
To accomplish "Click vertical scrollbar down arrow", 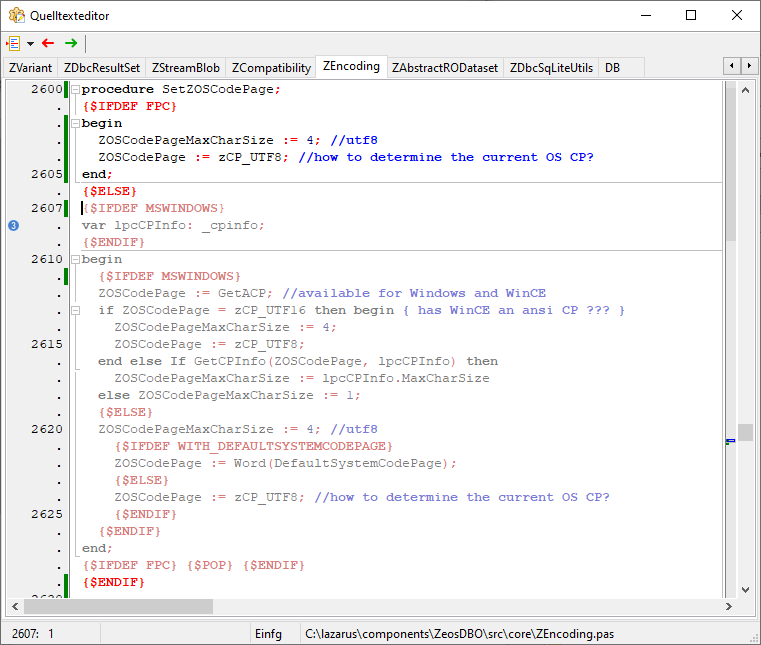I will click(x=745, y=590).
